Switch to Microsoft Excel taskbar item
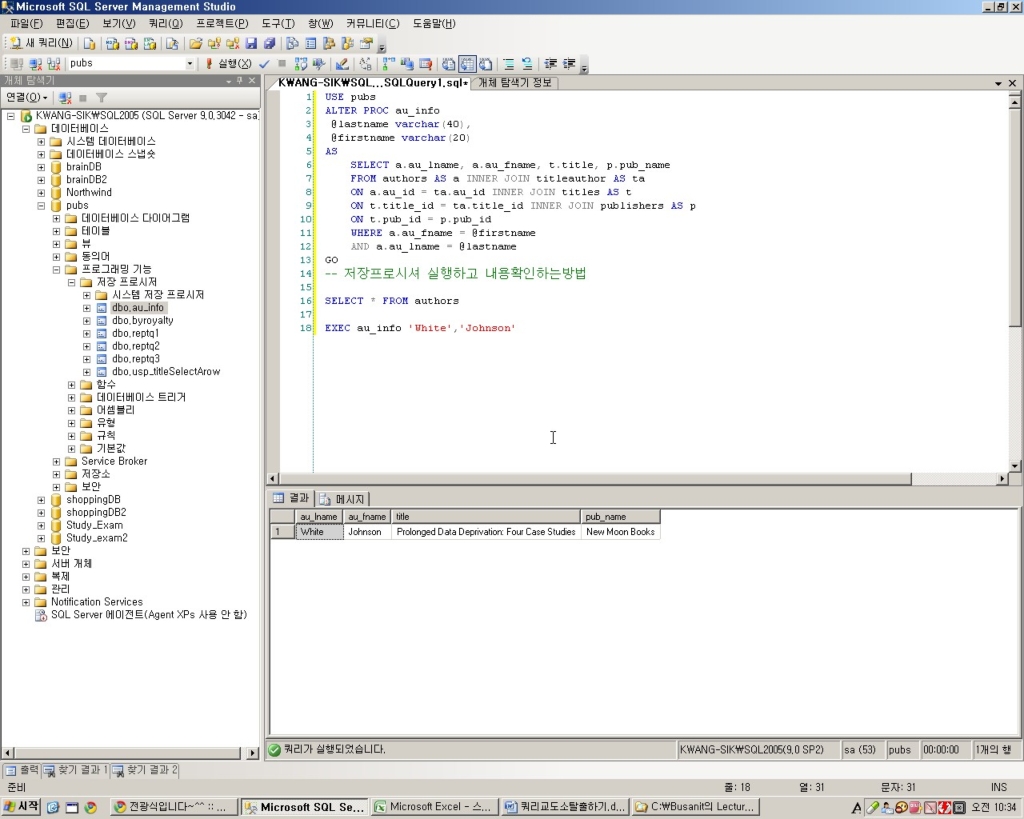 [434, 807]
